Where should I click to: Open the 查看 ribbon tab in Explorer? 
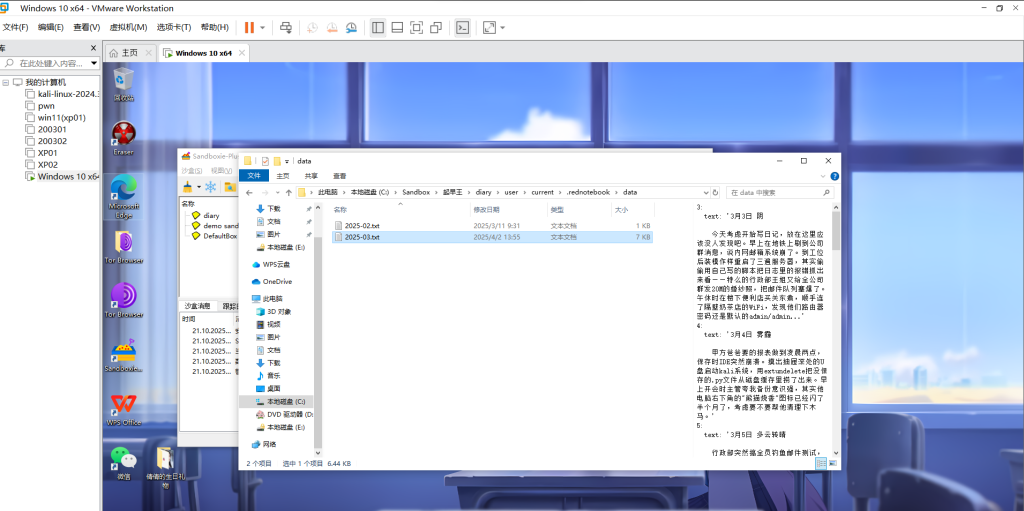[x=339, y=175]
